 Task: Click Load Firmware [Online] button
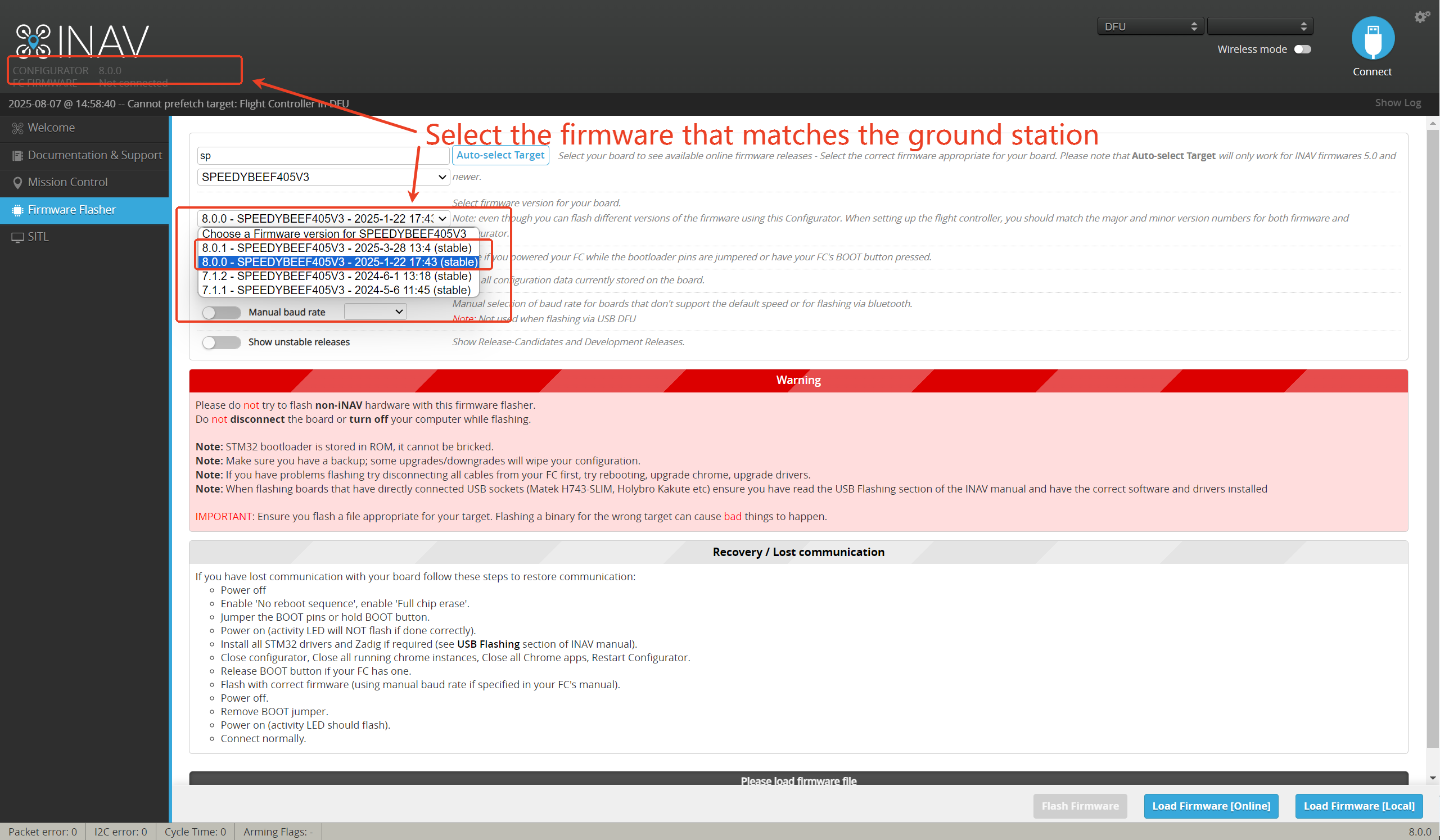click(x=1210, y=805)
